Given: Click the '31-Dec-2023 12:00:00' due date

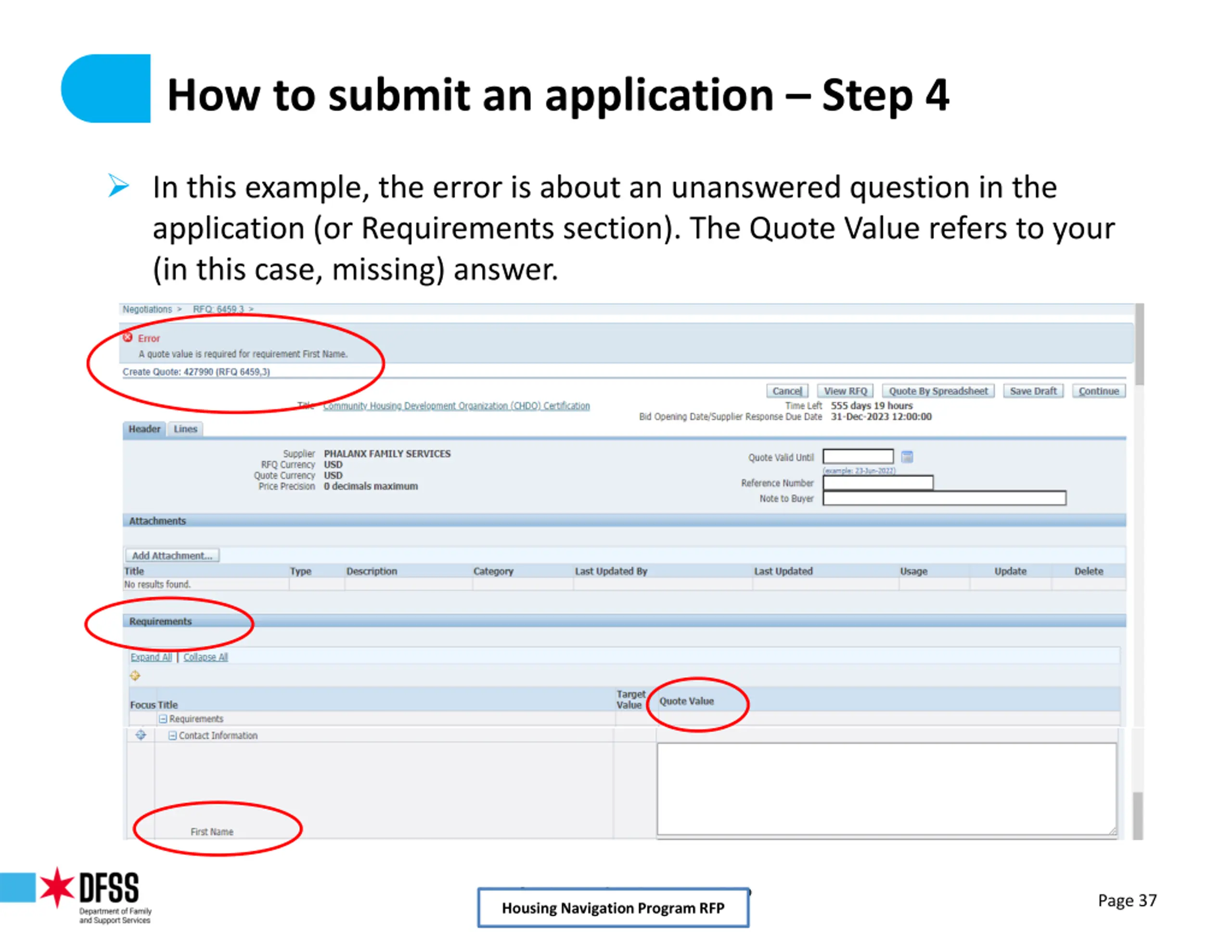Looking at the screenshot, I should (x=881, y=416).
